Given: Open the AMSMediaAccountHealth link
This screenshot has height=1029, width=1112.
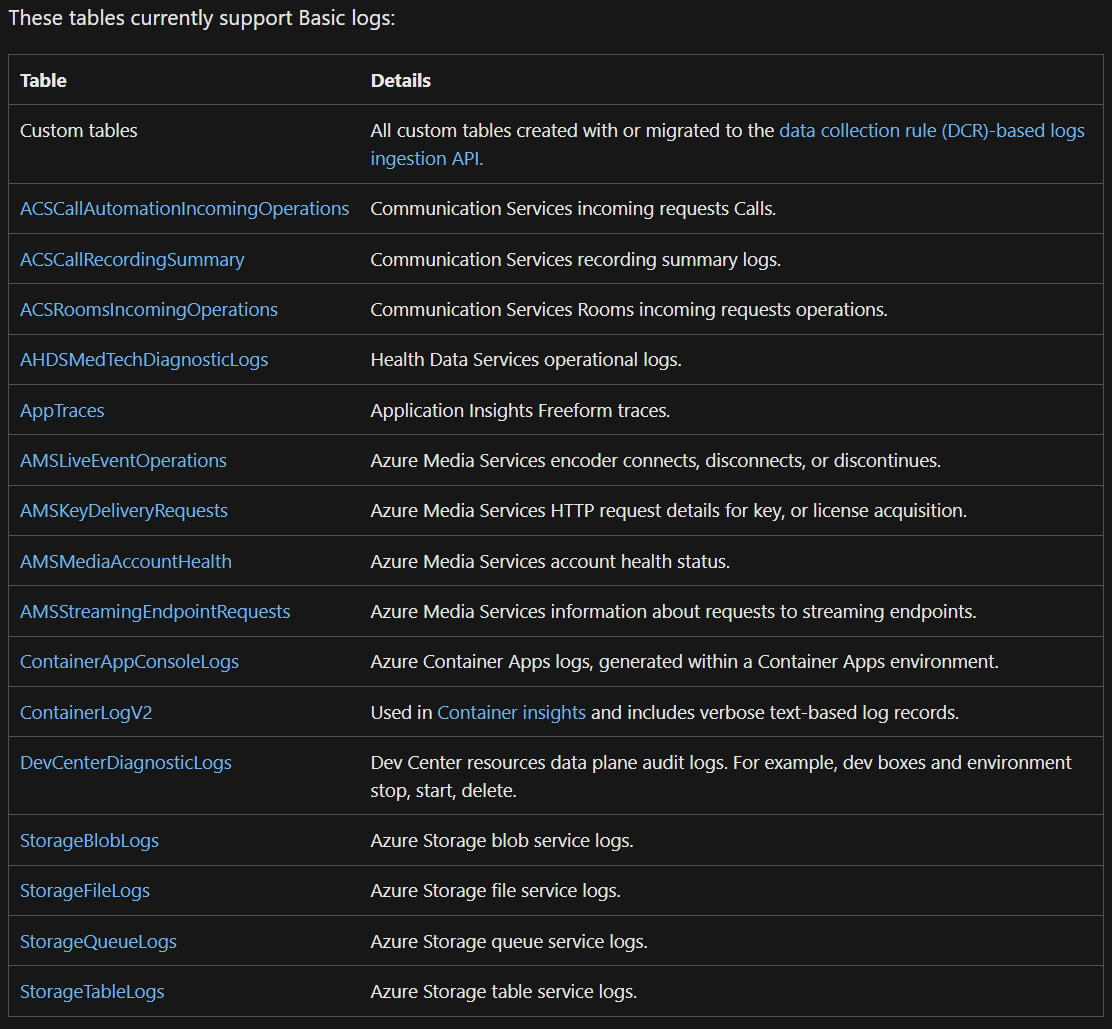Looking at the screenshot, I should pyautogui.click(x=126, y=562).
